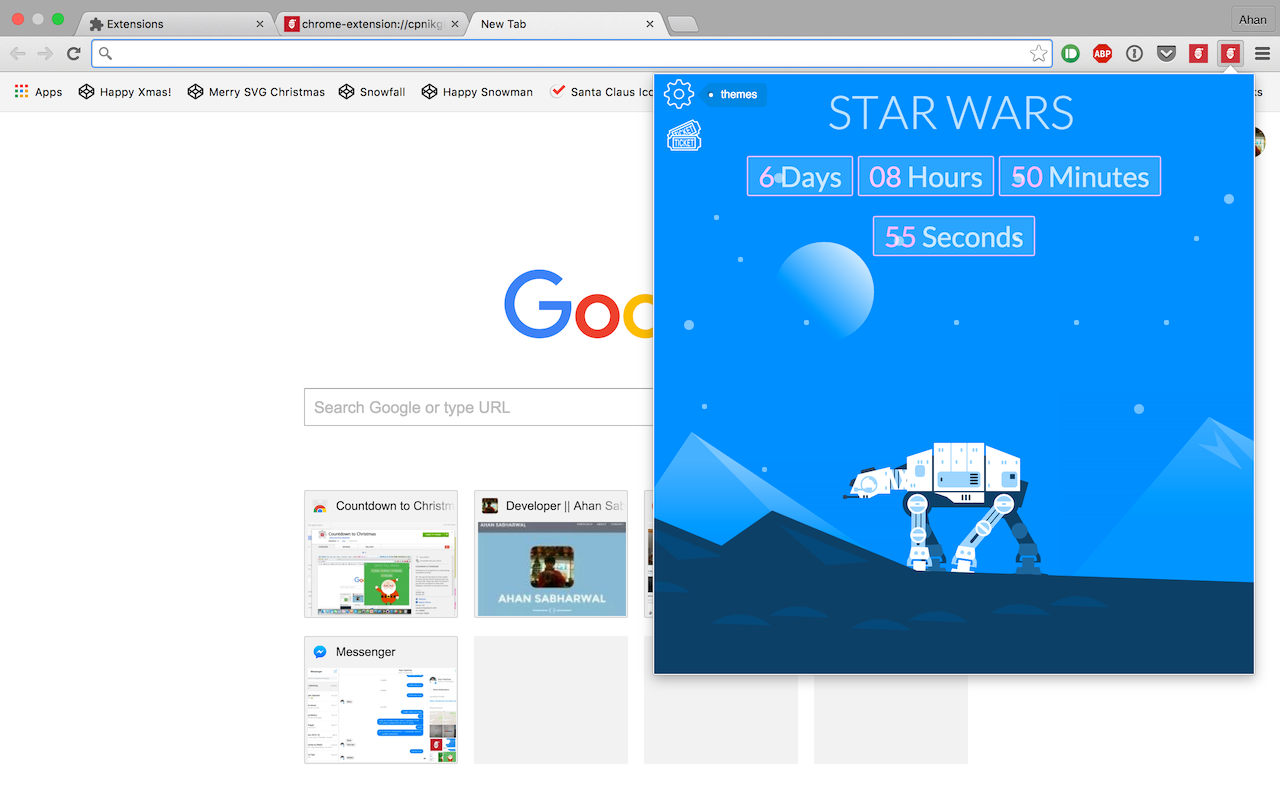Click the ticket icon in the popup
This screenshot has width=1280, height=800.
click(684, 136)
